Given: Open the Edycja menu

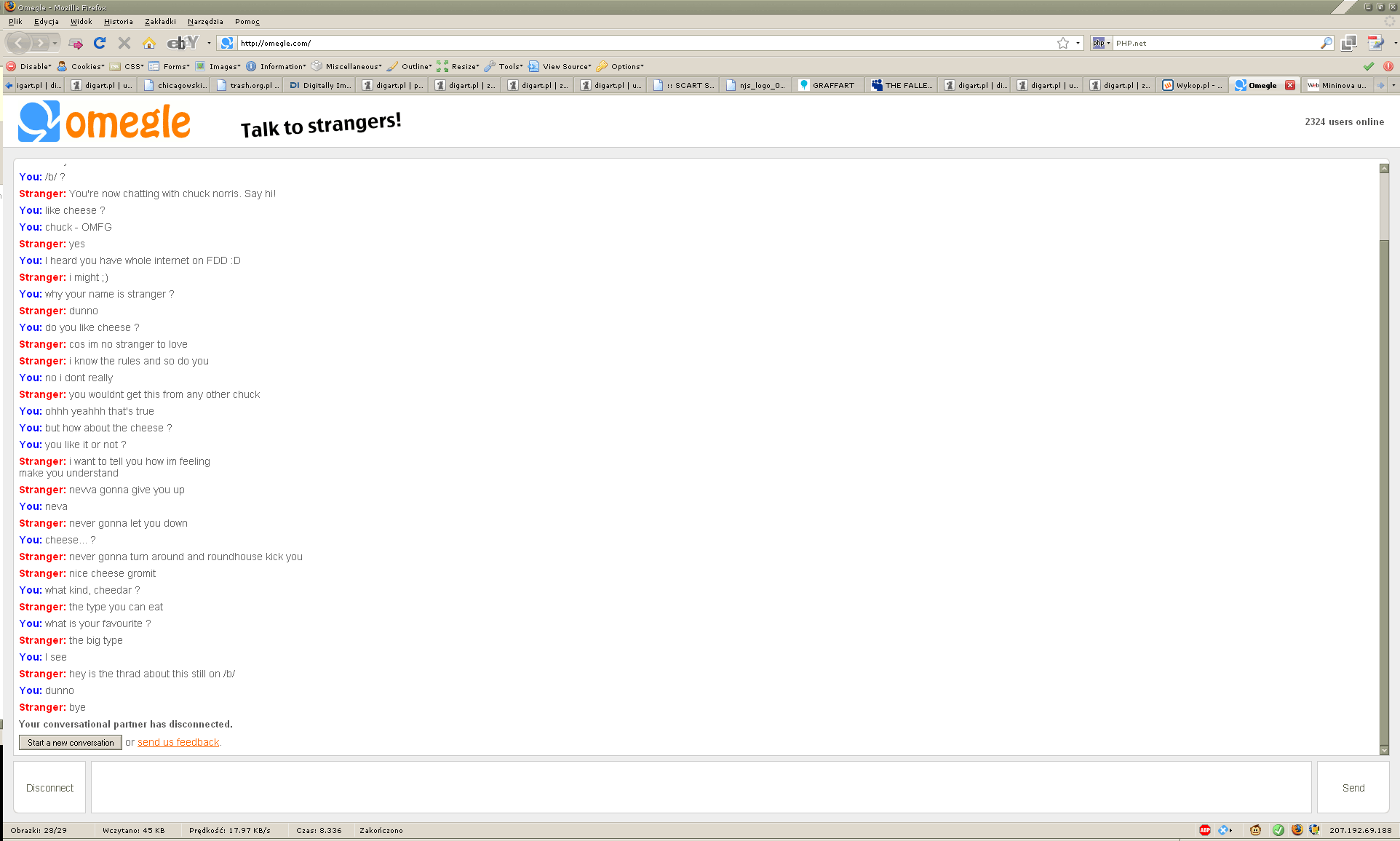Looking at the screenshot, I should coord(47,22).
